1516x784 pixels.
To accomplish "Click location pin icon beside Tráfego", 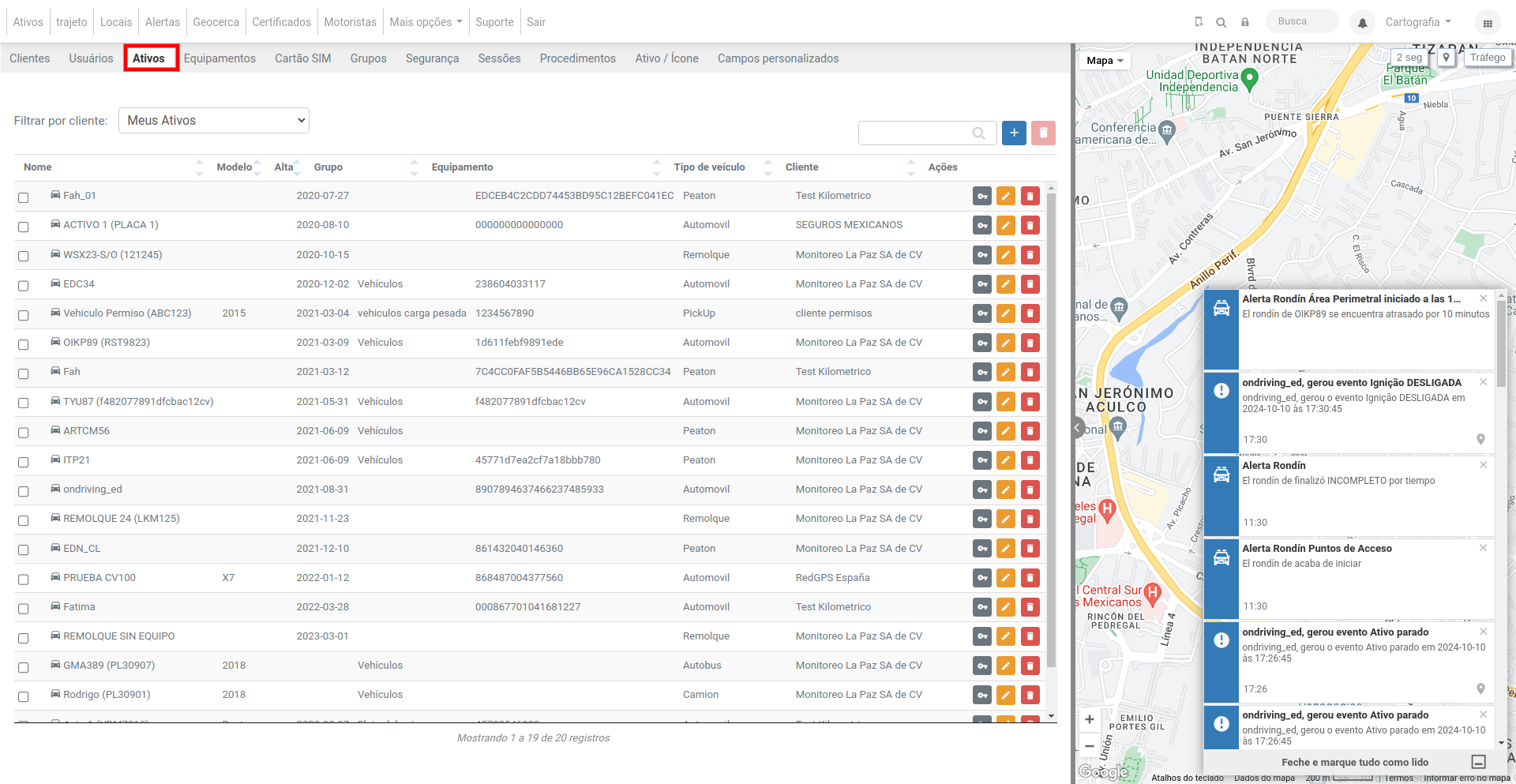I will coord(1446,58).
